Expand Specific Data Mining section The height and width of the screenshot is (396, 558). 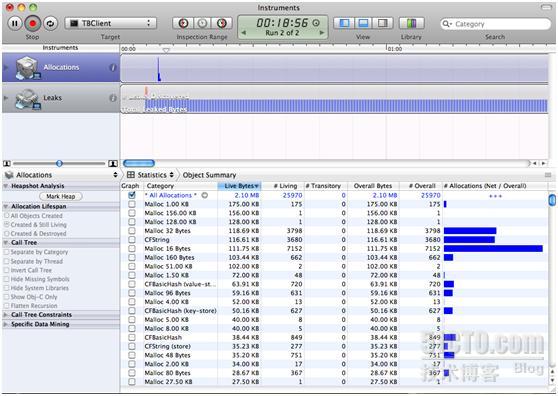tap(6, 324)
